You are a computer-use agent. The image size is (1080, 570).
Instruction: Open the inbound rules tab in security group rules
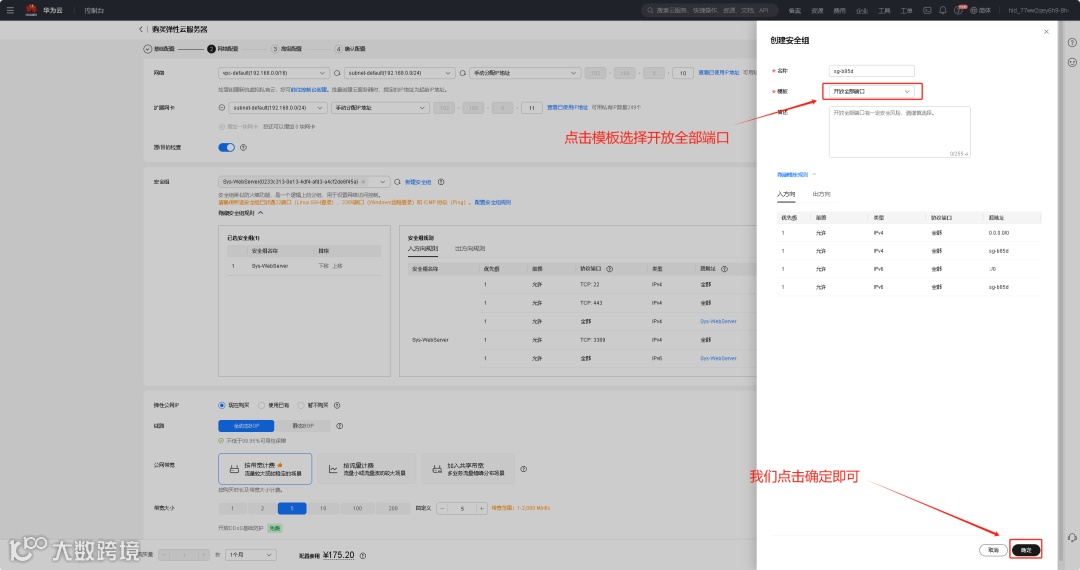coord(422,249)
